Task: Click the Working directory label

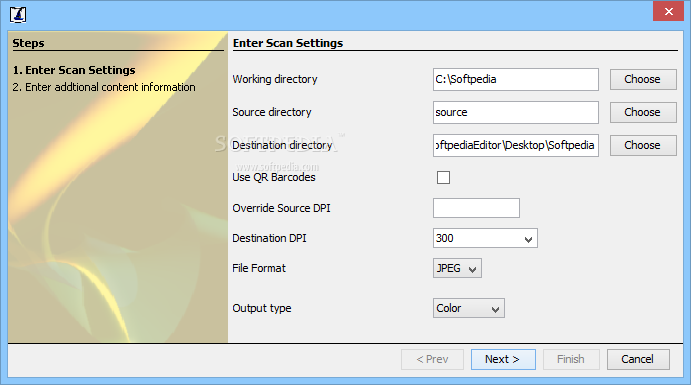Action: pos(275,79)
